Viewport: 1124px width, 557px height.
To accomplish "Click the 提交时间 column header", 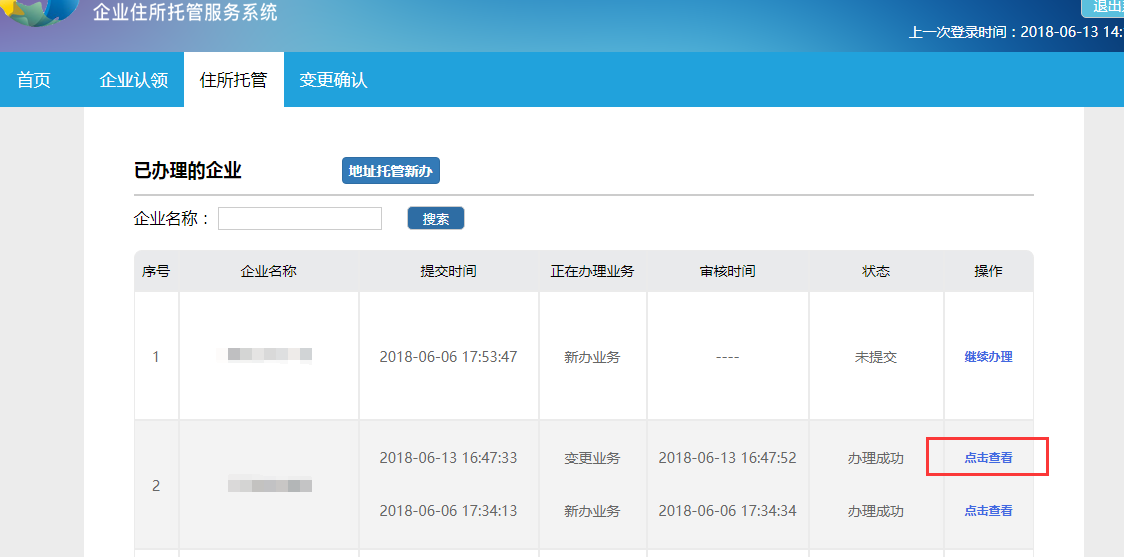I will point(448,271).
